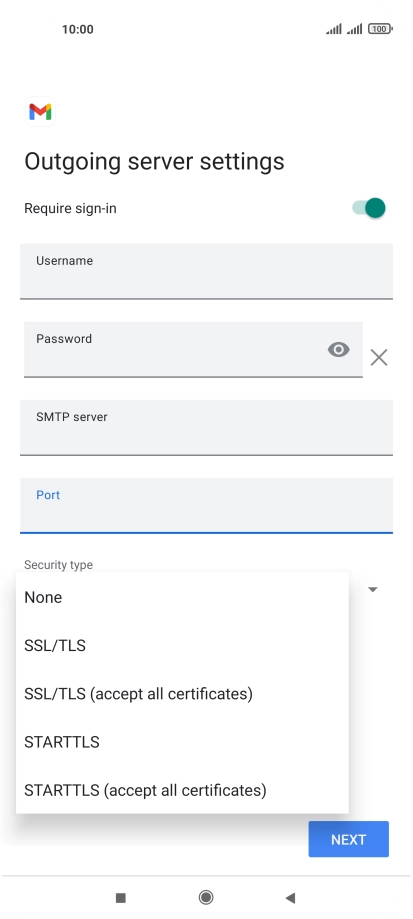Disable the Require sign-in switch
Image resolution: width=413 pixels, height=919 pixels.
[369, 208]
